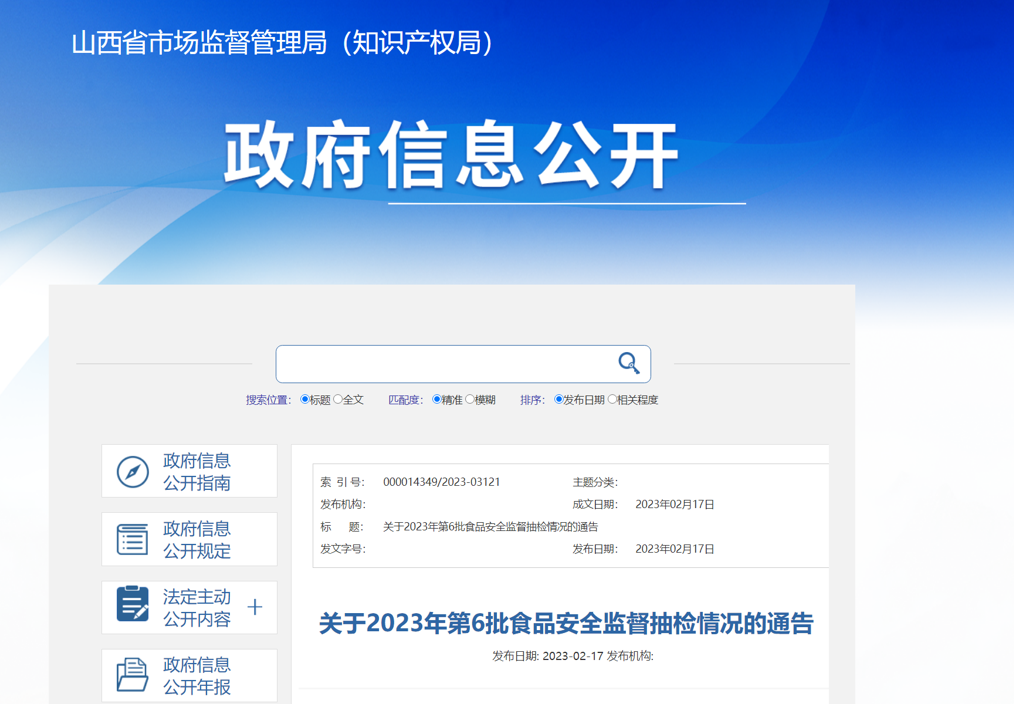
Task: Click the notice title text in 标题 row
Action: click(x=490, y=527)
